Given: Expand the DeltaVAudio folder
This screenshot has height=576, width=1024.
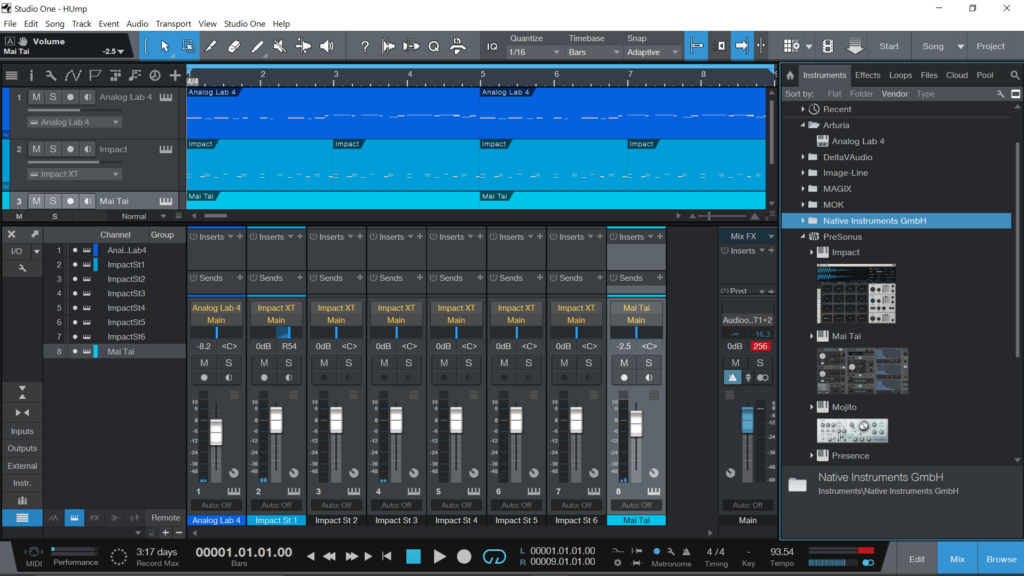Looking at the screenshot, I should click(803, 157).
